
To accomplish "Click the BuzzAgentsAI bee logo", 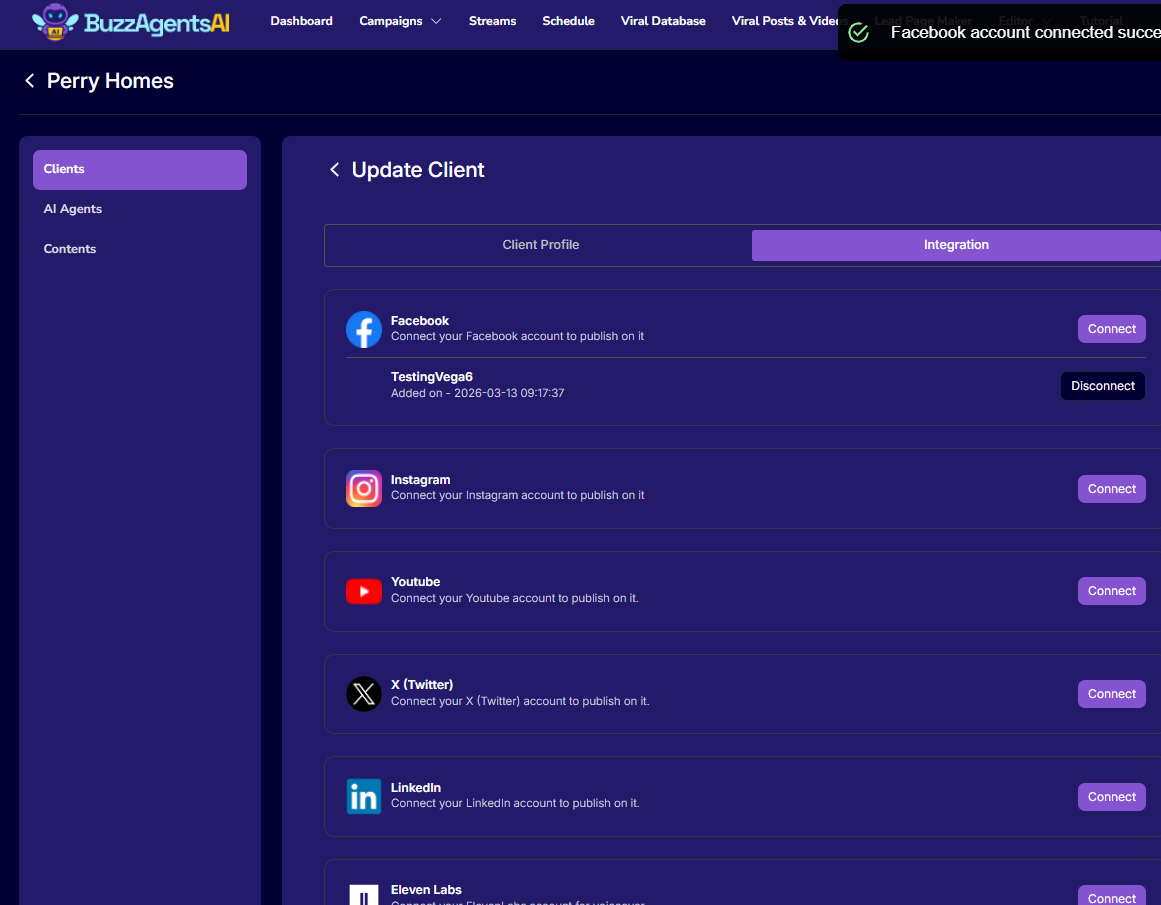I will coord(54,22).
